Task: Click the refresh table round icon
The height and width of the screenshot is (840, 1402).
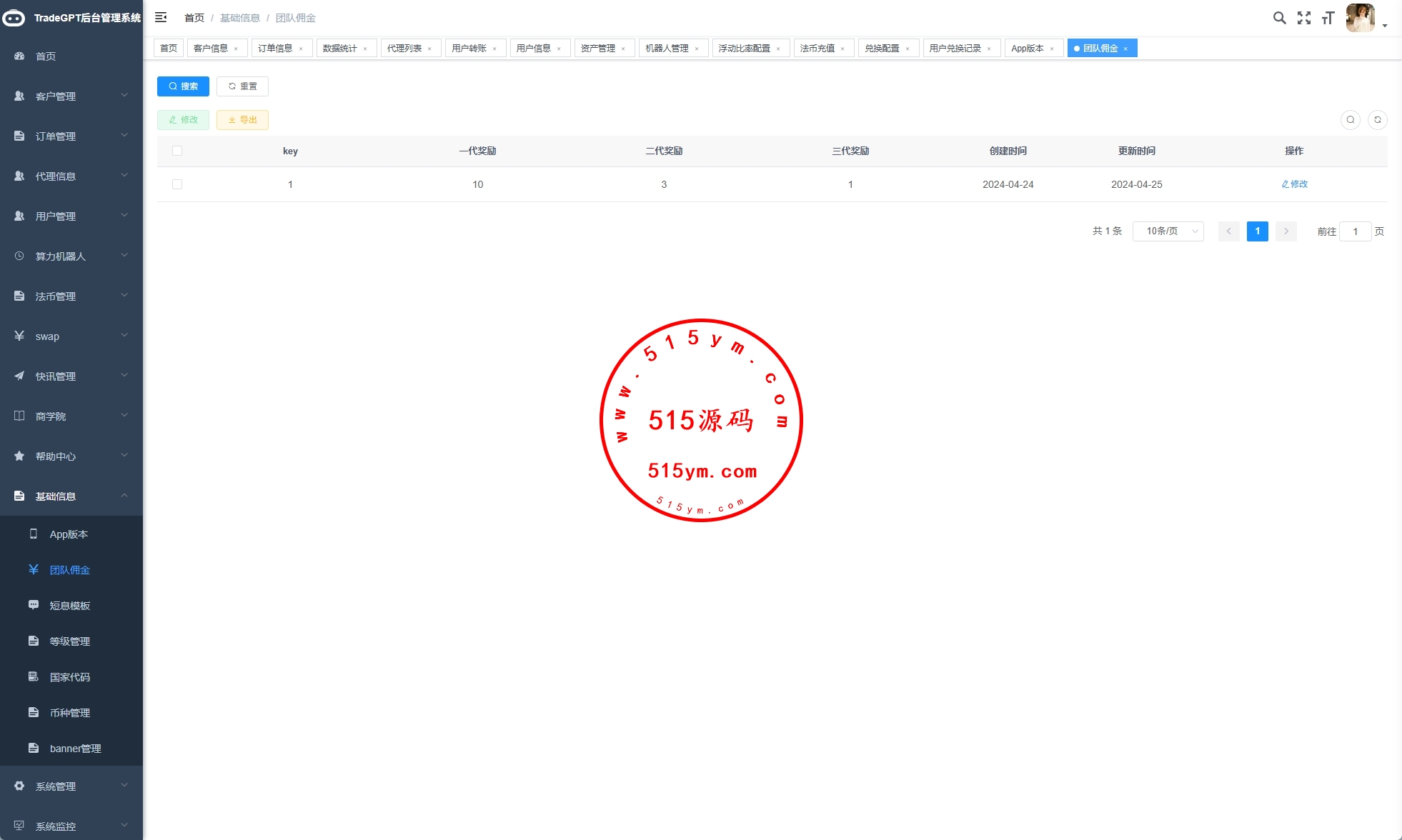Action: coord(1377,120)
